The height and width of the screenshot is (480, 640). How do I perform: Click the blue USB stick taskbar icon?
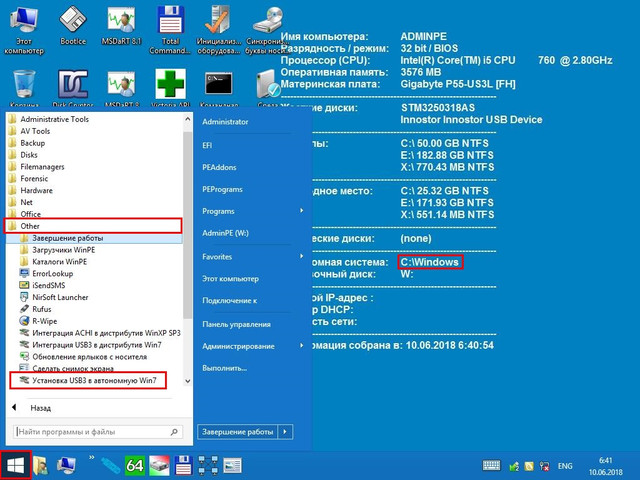(109, 466)
